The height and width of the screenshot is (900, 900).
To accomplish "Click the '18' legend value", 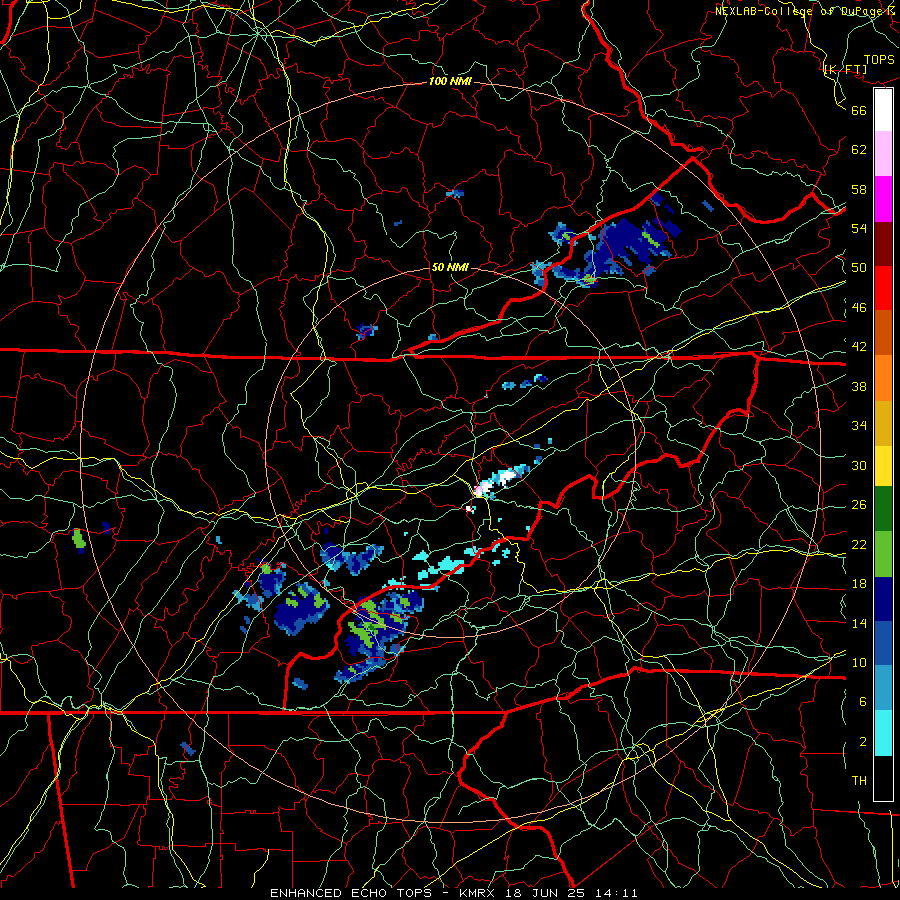I will [859, 584].
